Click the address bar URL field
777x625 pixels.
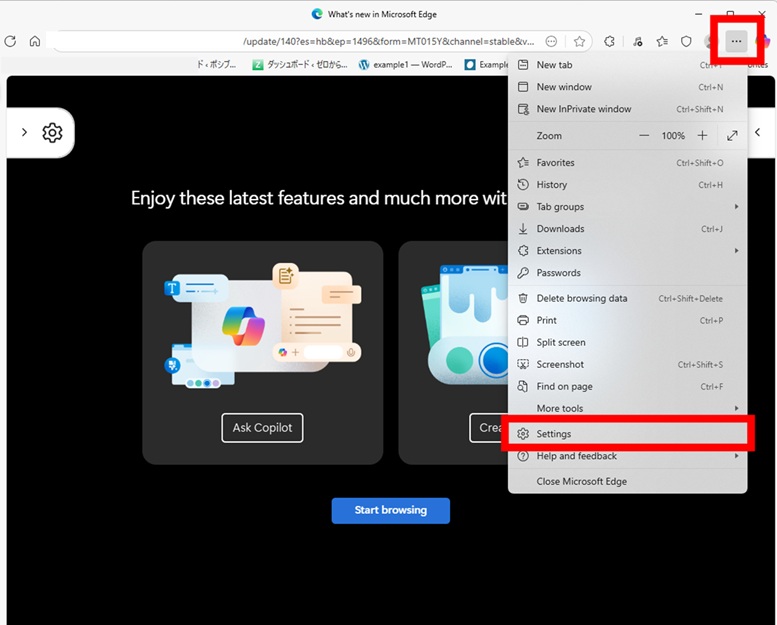[300, 42]
